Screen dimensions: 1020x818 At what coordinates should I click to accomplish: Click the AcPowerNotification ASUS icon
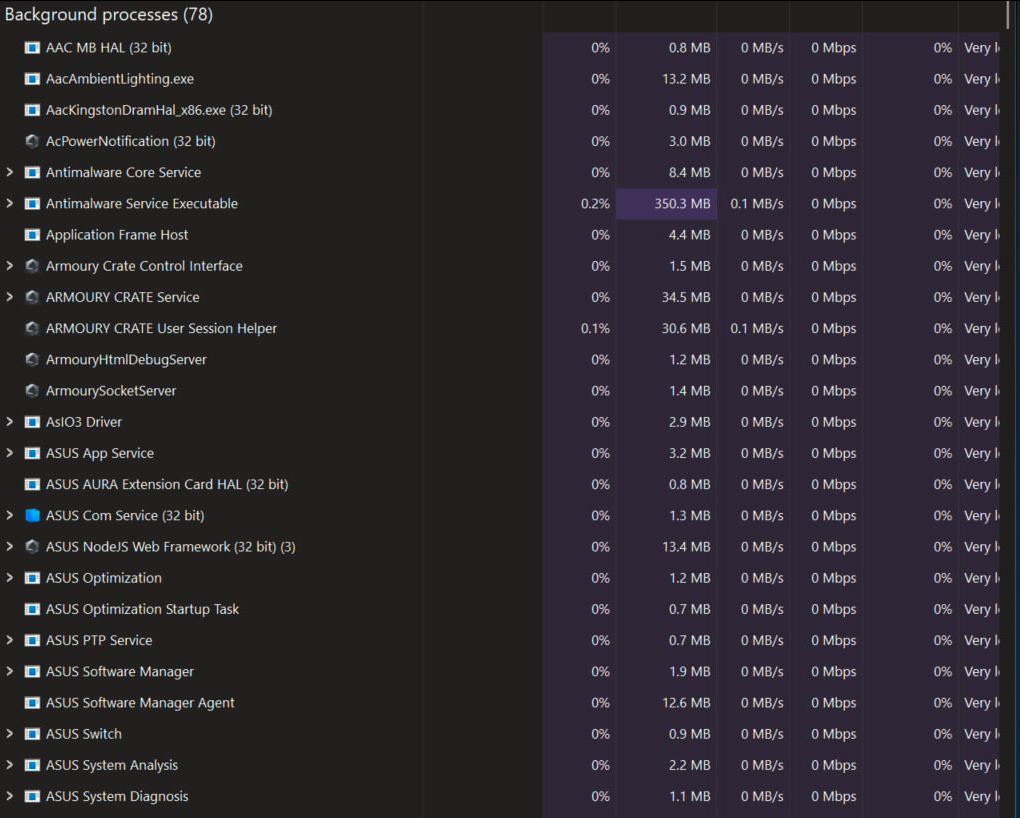(32, 141)
